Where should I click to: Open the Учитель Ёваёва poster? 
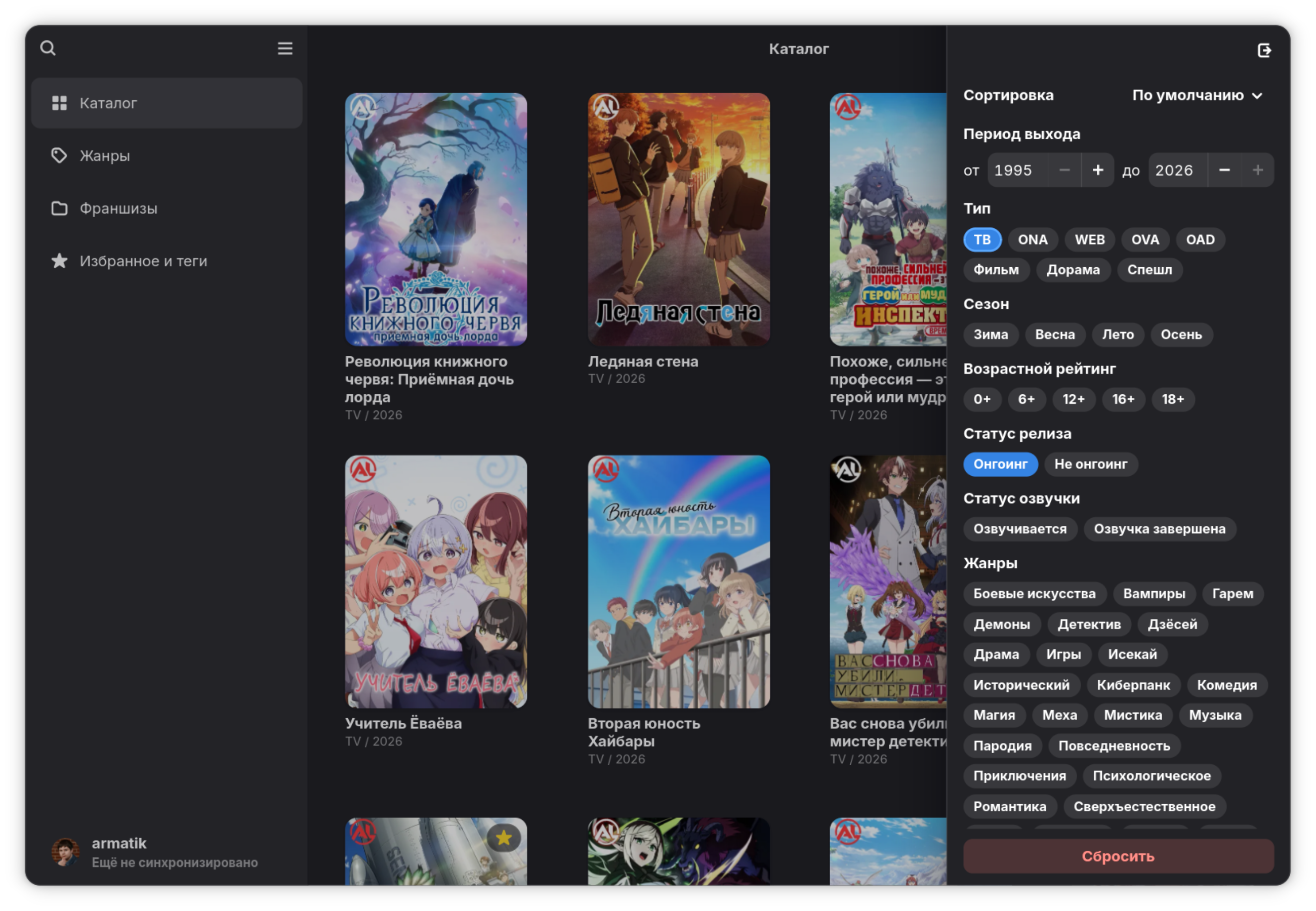436,582
